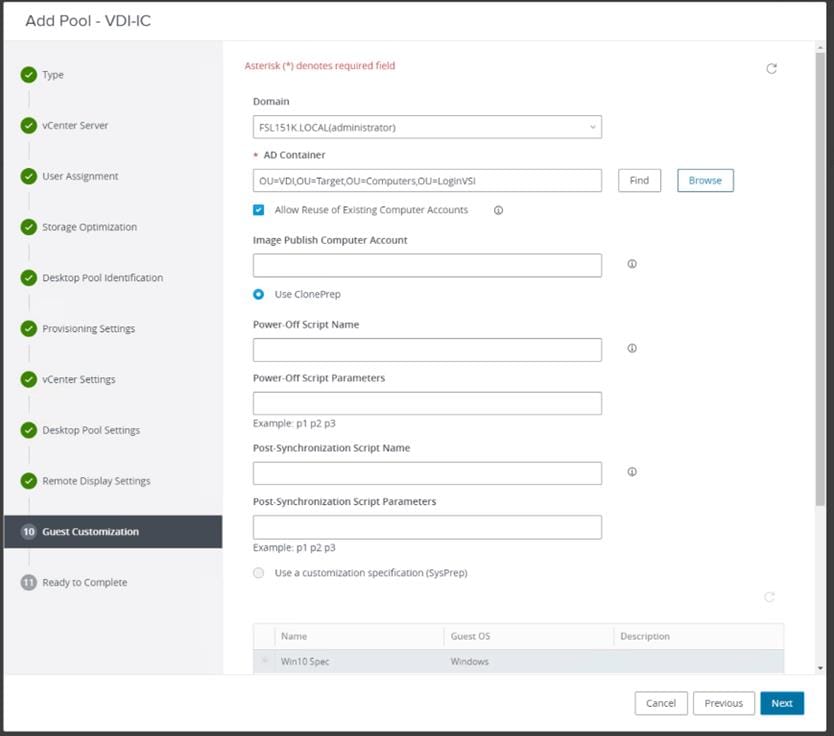Screen dimensions: 834x736
Task: Open the Domain dropdown
Action: click(427, 127)
